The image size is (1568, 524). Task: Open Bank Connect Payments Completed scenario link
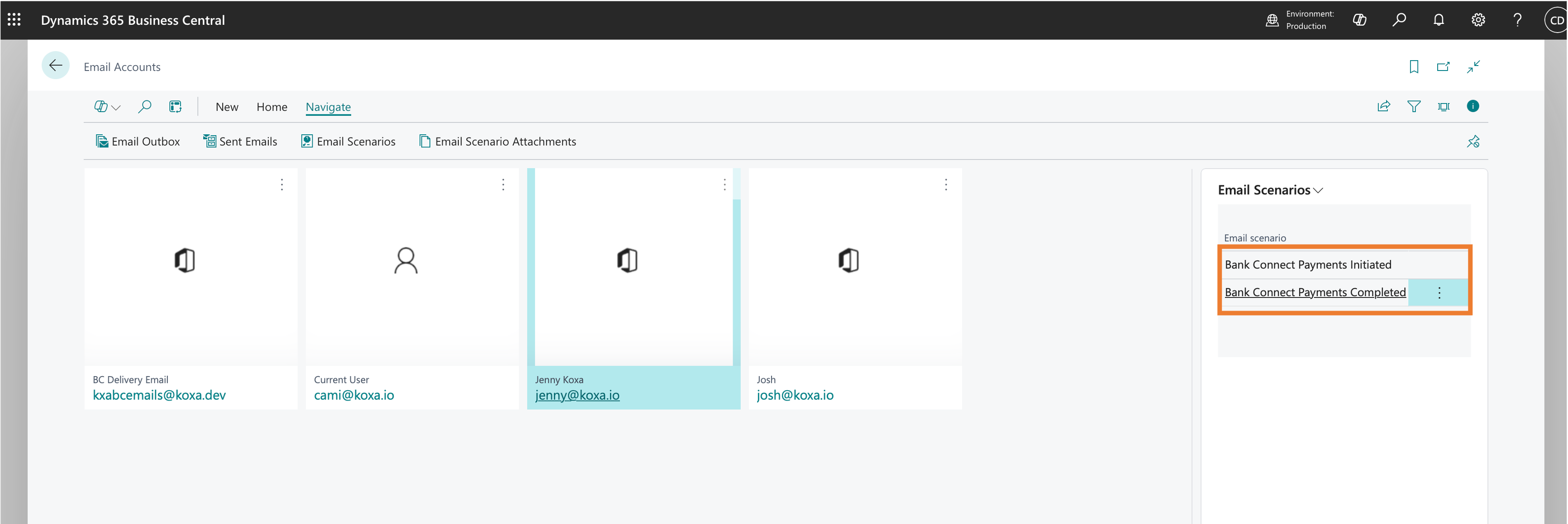[x=1315, y=293]
